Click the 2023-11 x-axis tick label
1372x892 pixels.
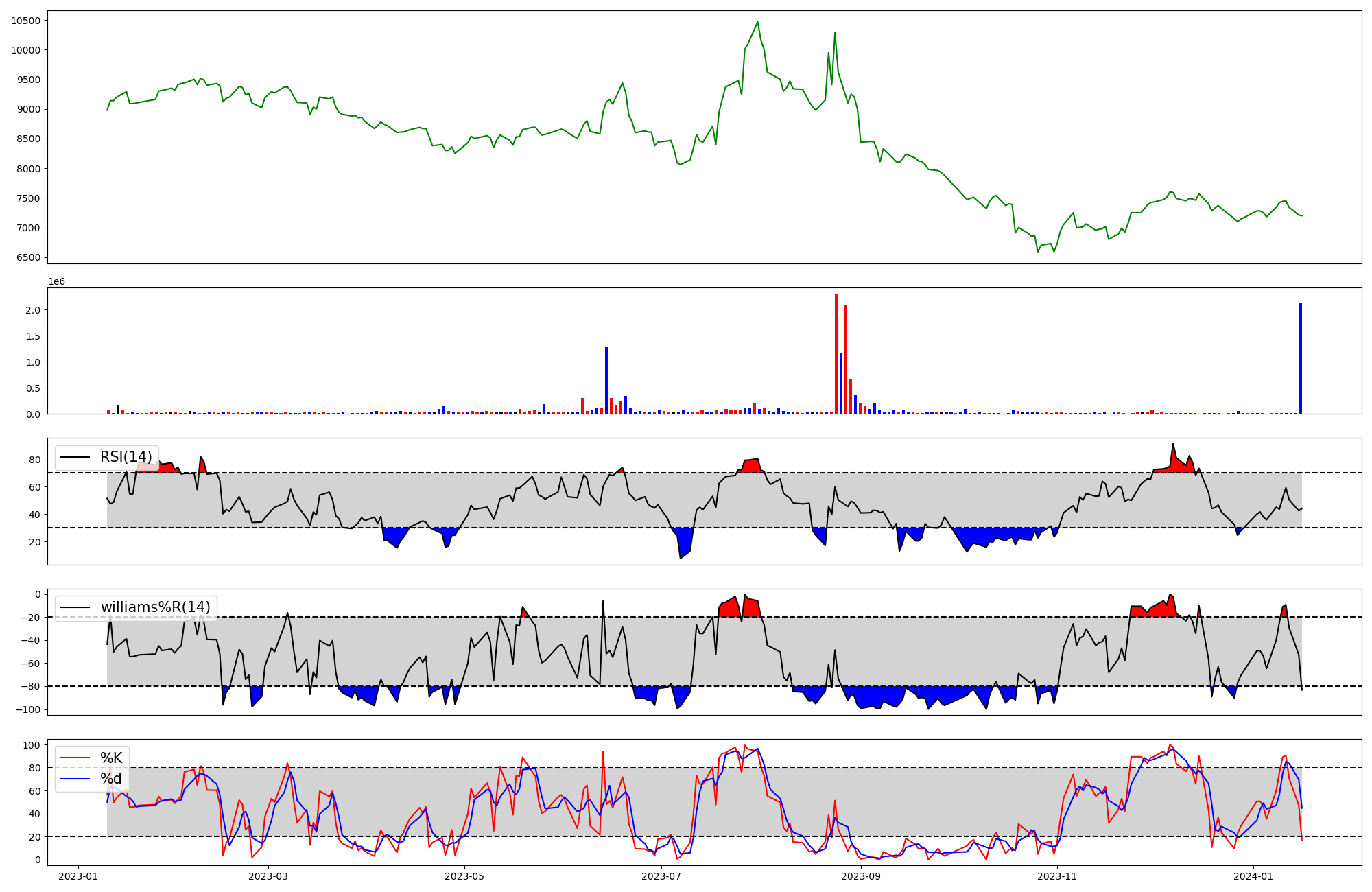1057,876
